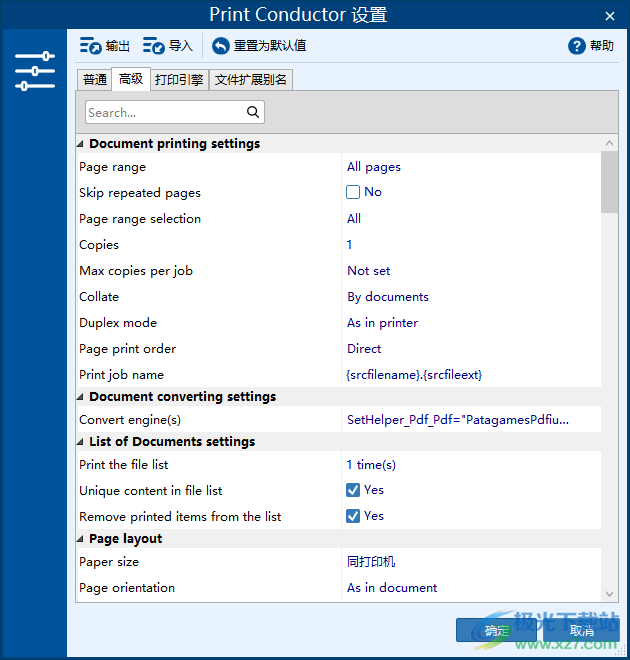Uncheck Unique content in file list
The image size is (630, 660).
pos(353,490)
